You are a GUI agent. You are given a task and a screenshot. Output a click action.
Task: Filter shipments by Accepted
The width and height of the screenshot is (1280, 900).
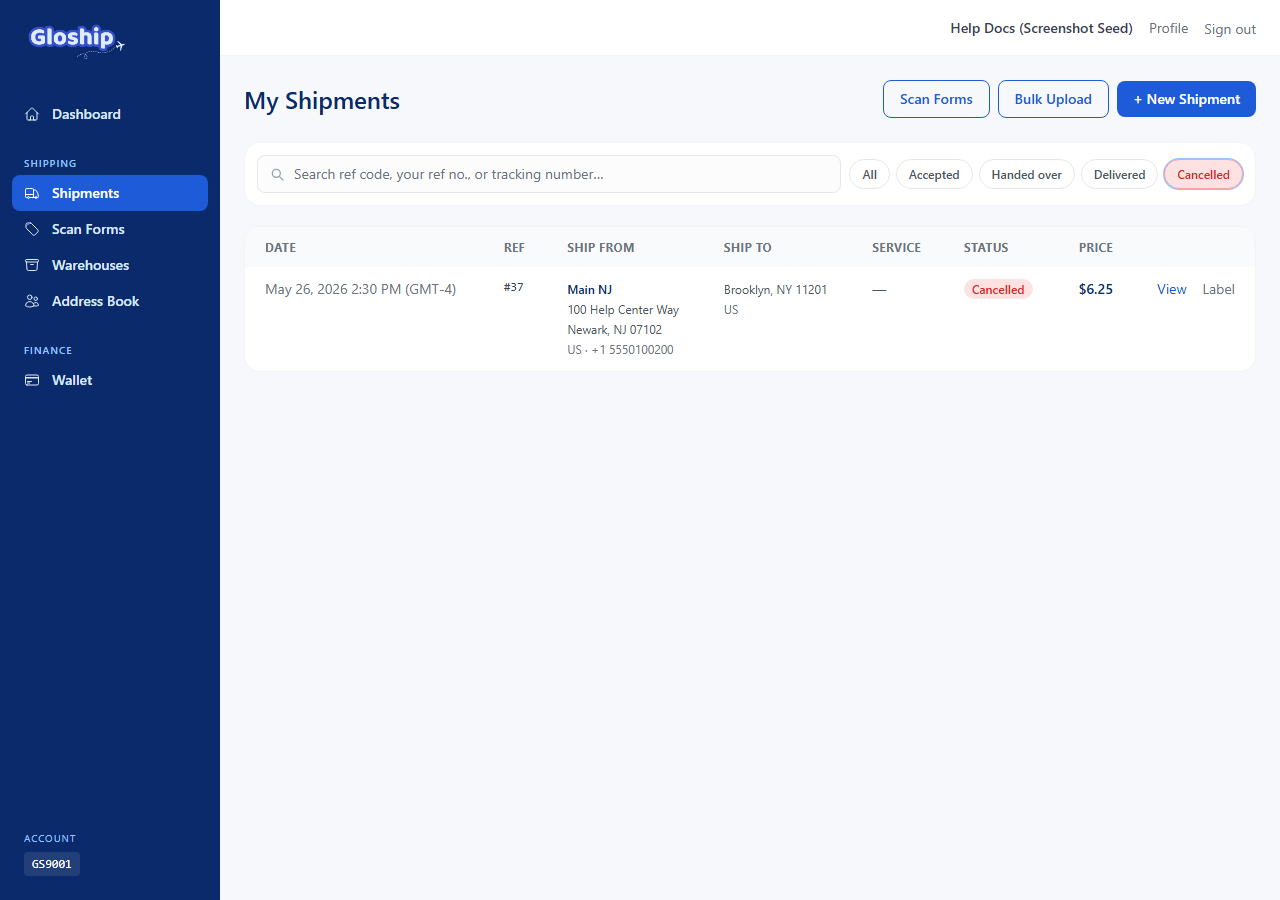coord(934,174)
